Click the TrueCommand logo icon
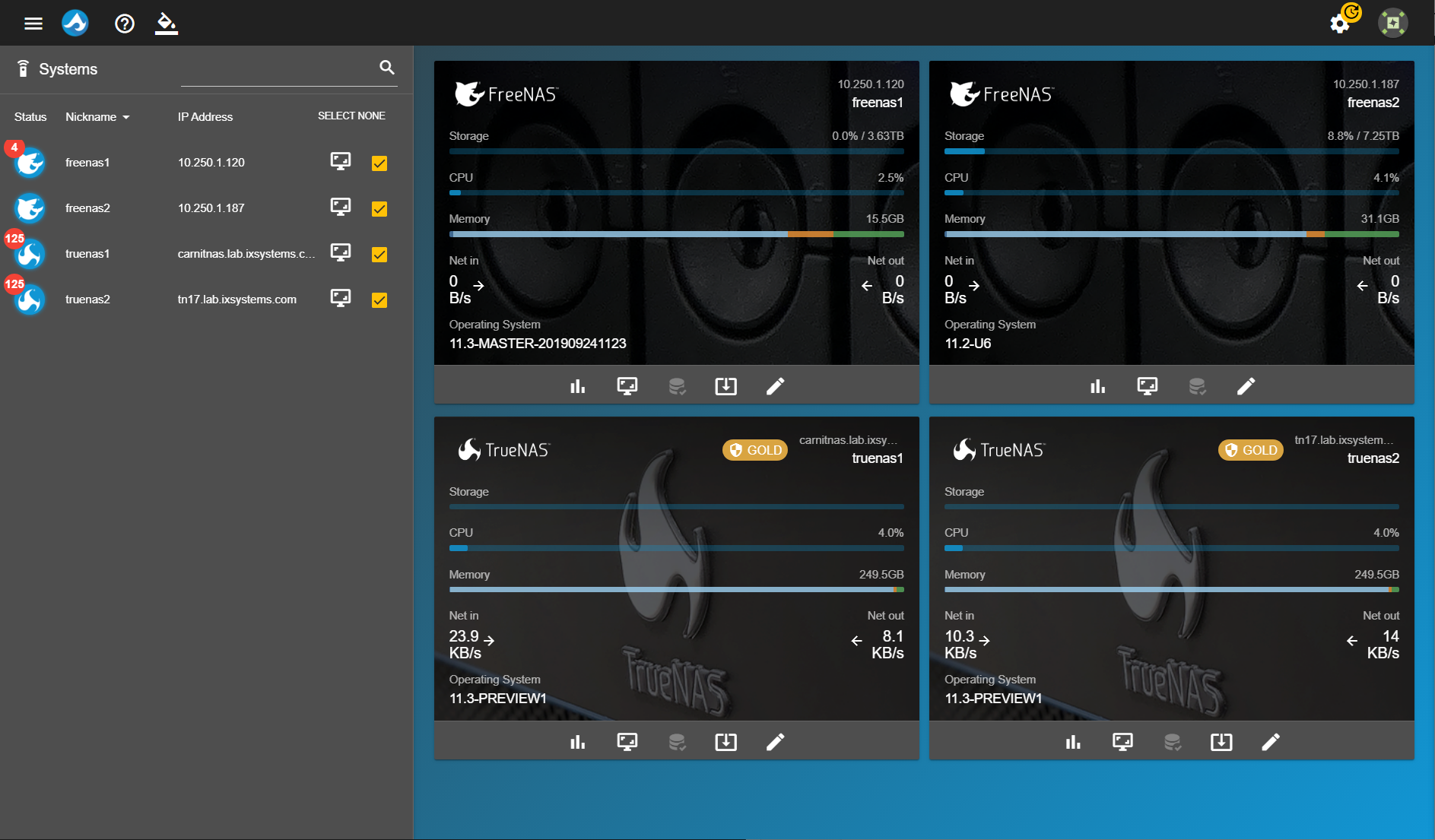1435x840 pixels. click(x=75, y=23)
